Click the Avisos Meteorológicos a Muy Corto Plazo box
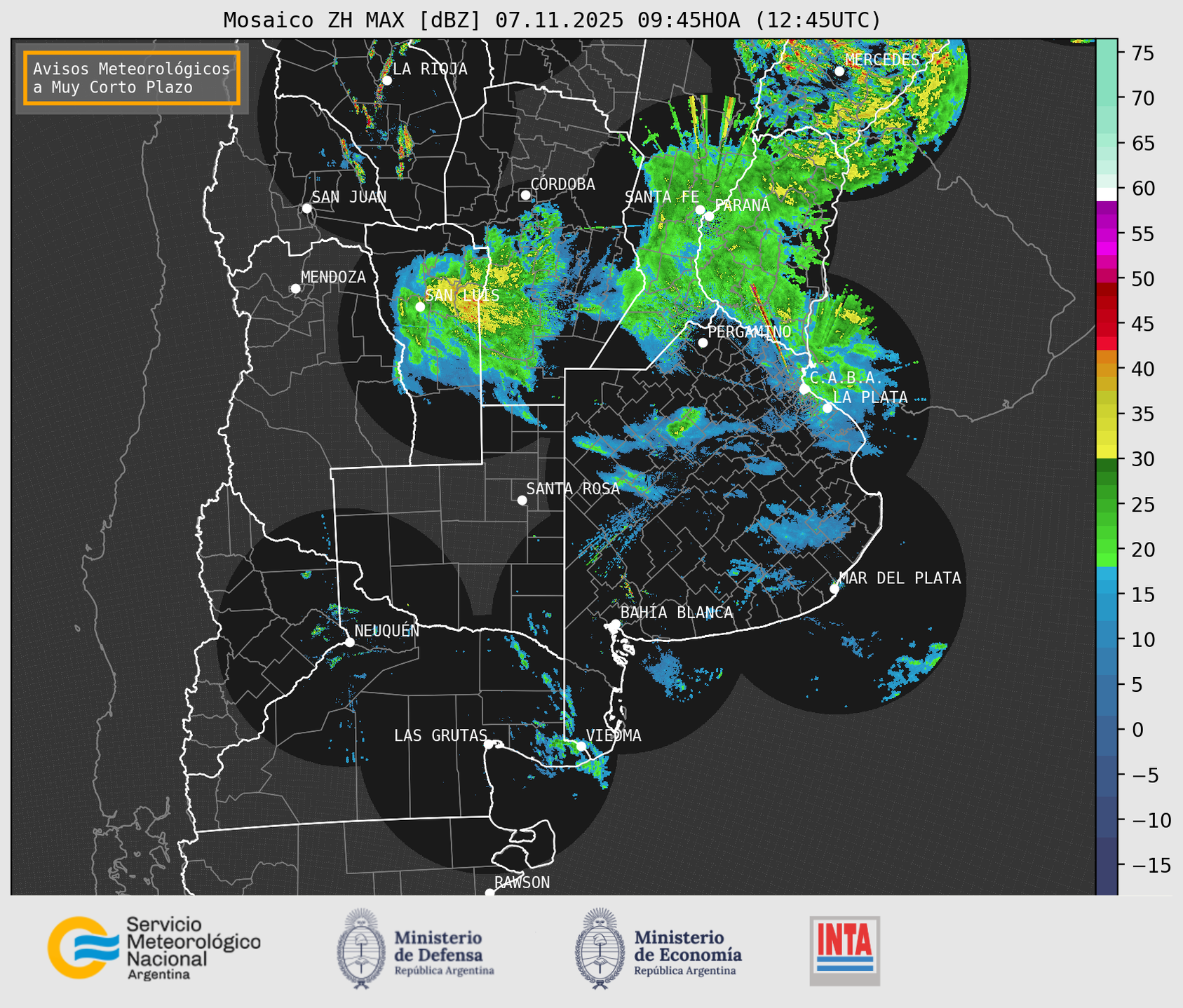The height and width of the screenshot is (1008, 1183). (x=132, y=78)
